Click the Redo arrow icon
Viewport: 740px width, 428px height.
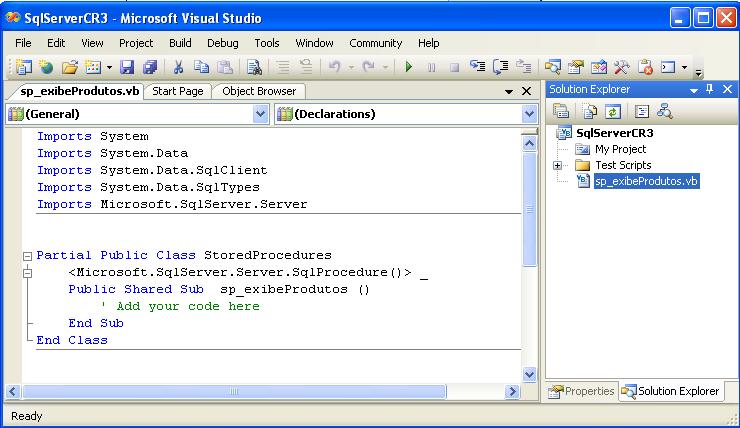click(369, 67)
